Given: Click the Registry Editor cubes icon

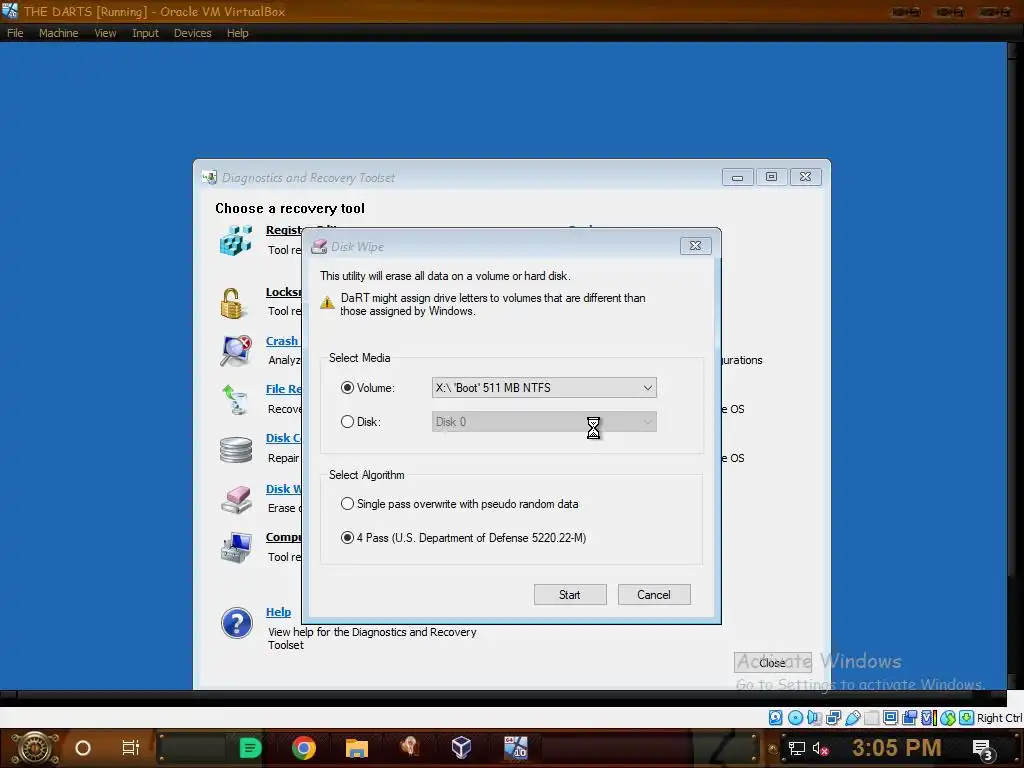Looking at the screenshot, I should [x=236, y=240].
